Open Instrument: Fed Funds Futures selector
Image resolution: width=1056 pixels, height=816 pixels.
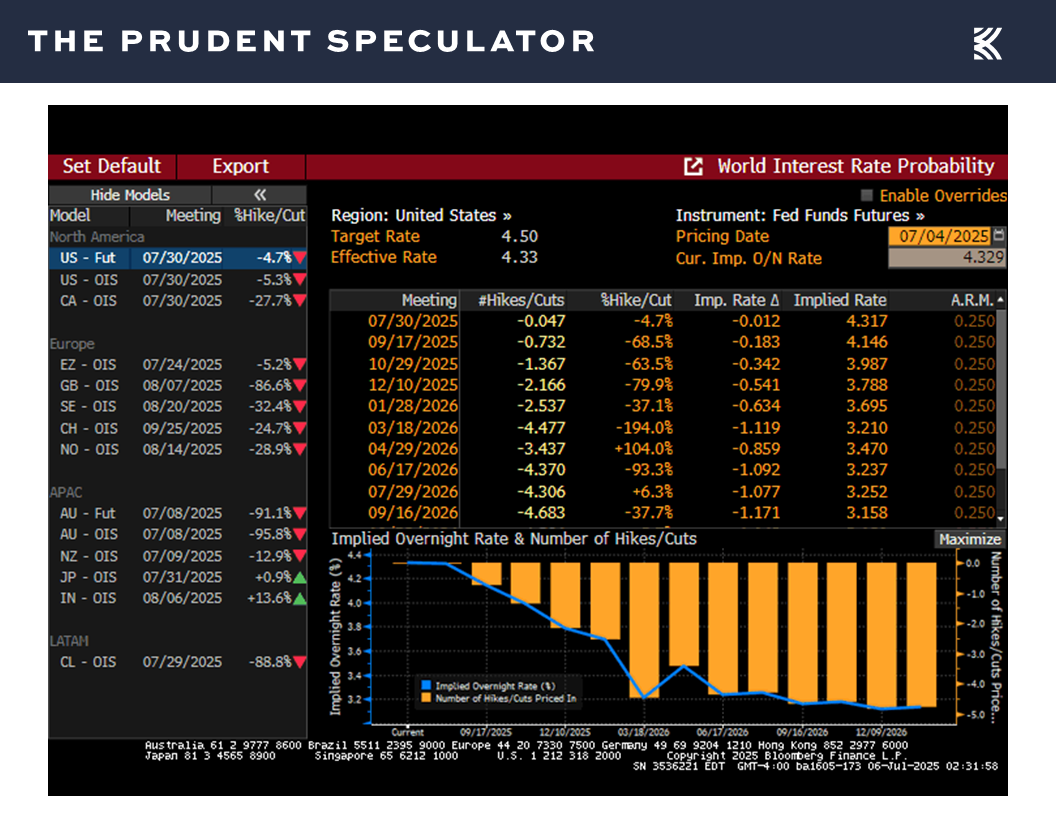click(x=799, y=215)
